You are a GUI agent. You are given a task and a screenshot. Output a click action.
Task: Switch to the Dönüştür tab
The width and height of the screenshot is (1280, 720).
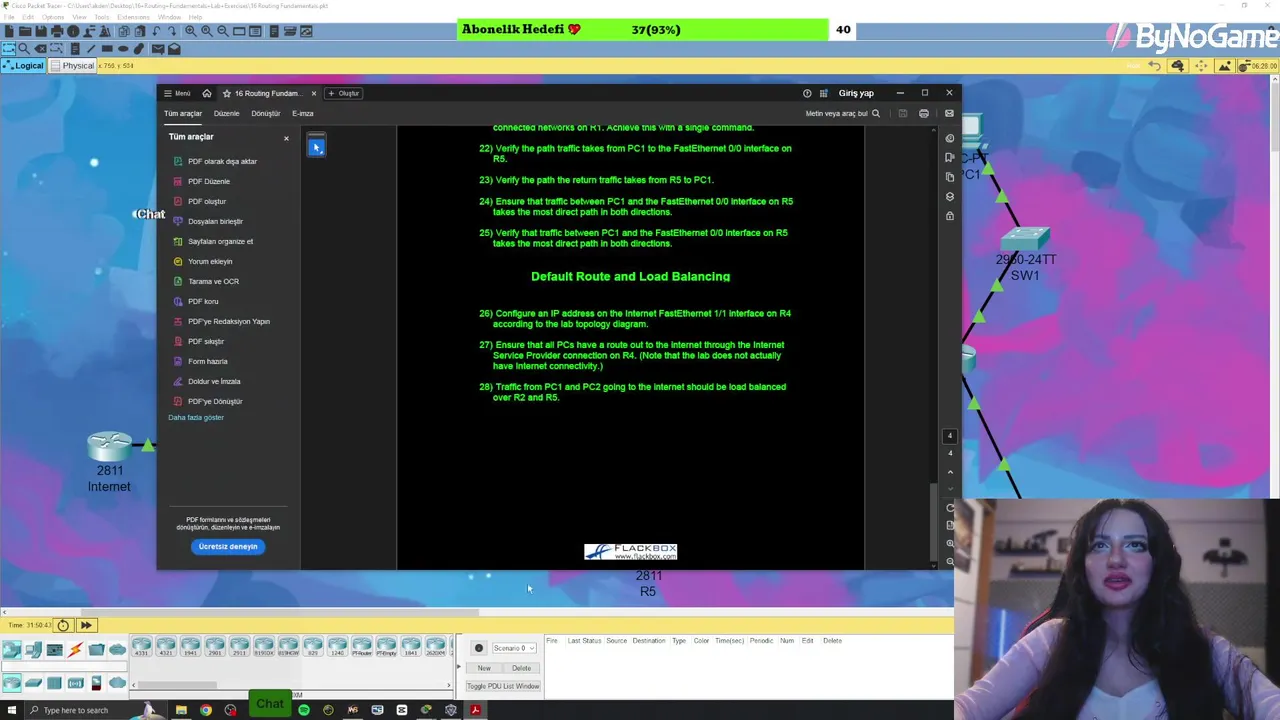(x=266, y=114)
